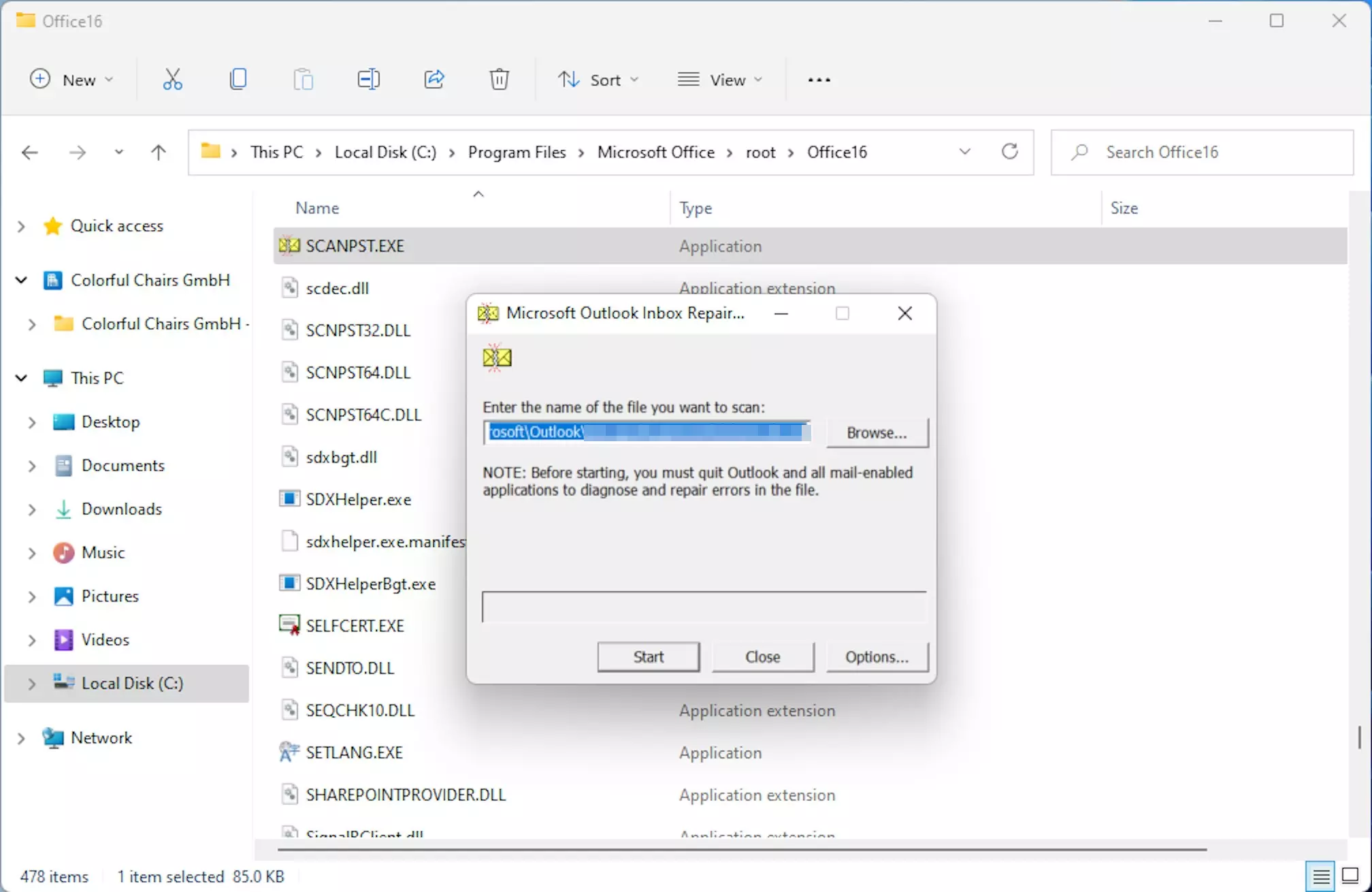Click the Rename icon in toolbar
The width and height of the screenshot is (1372, 892).
pyautogui.click(x=368, y=80)
